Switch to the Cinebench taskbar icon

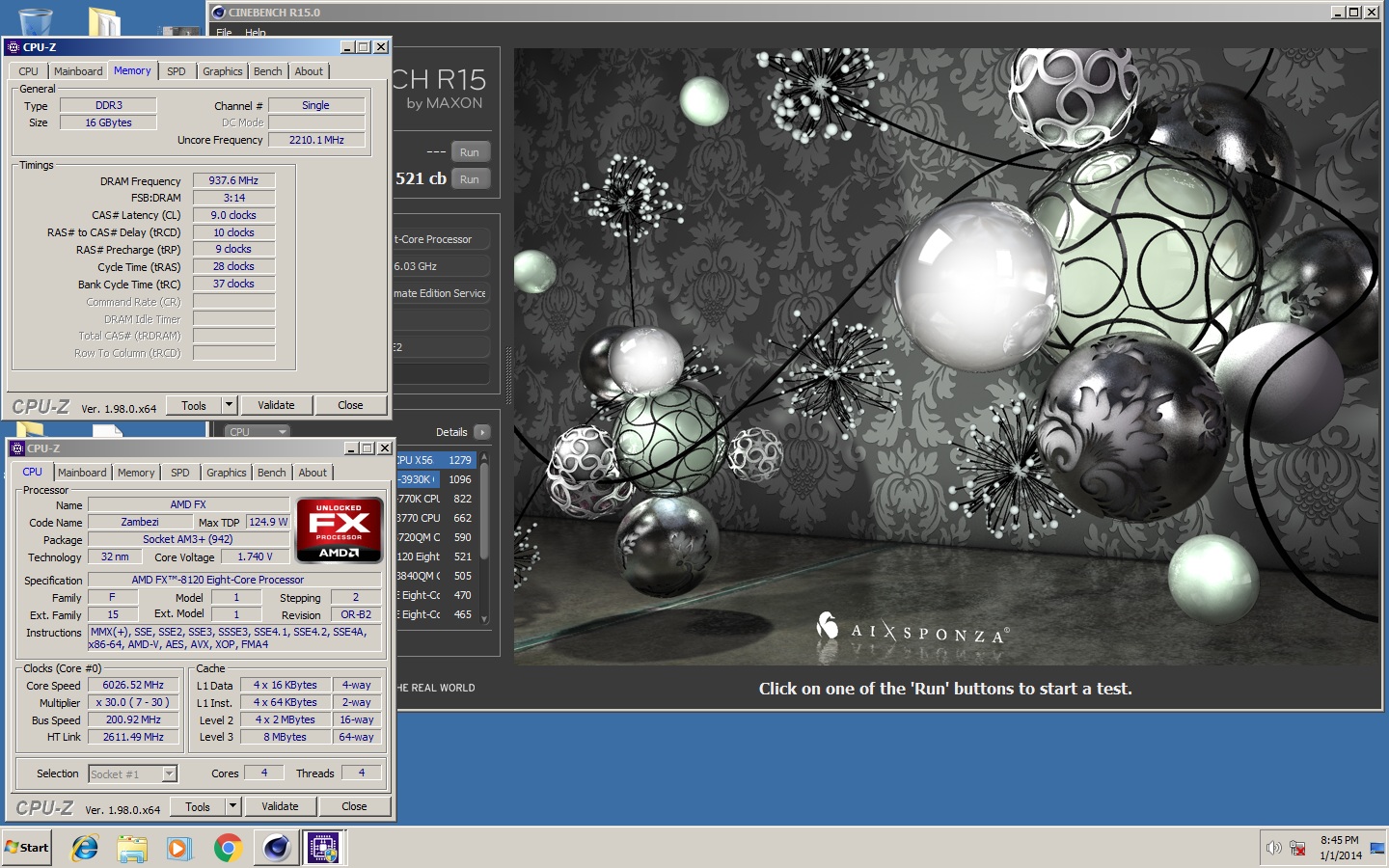pyautogui.click(x=276, y=848)
